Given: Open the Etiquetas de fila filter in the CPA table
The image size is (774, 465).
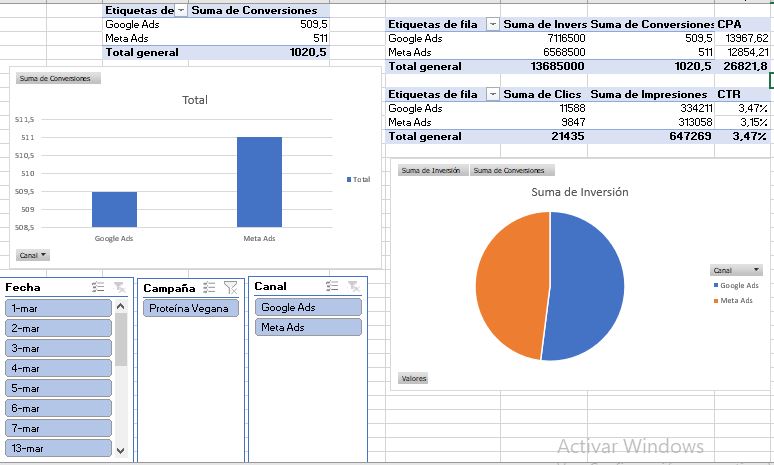Looking at the screenshot, I should (492, 24).
